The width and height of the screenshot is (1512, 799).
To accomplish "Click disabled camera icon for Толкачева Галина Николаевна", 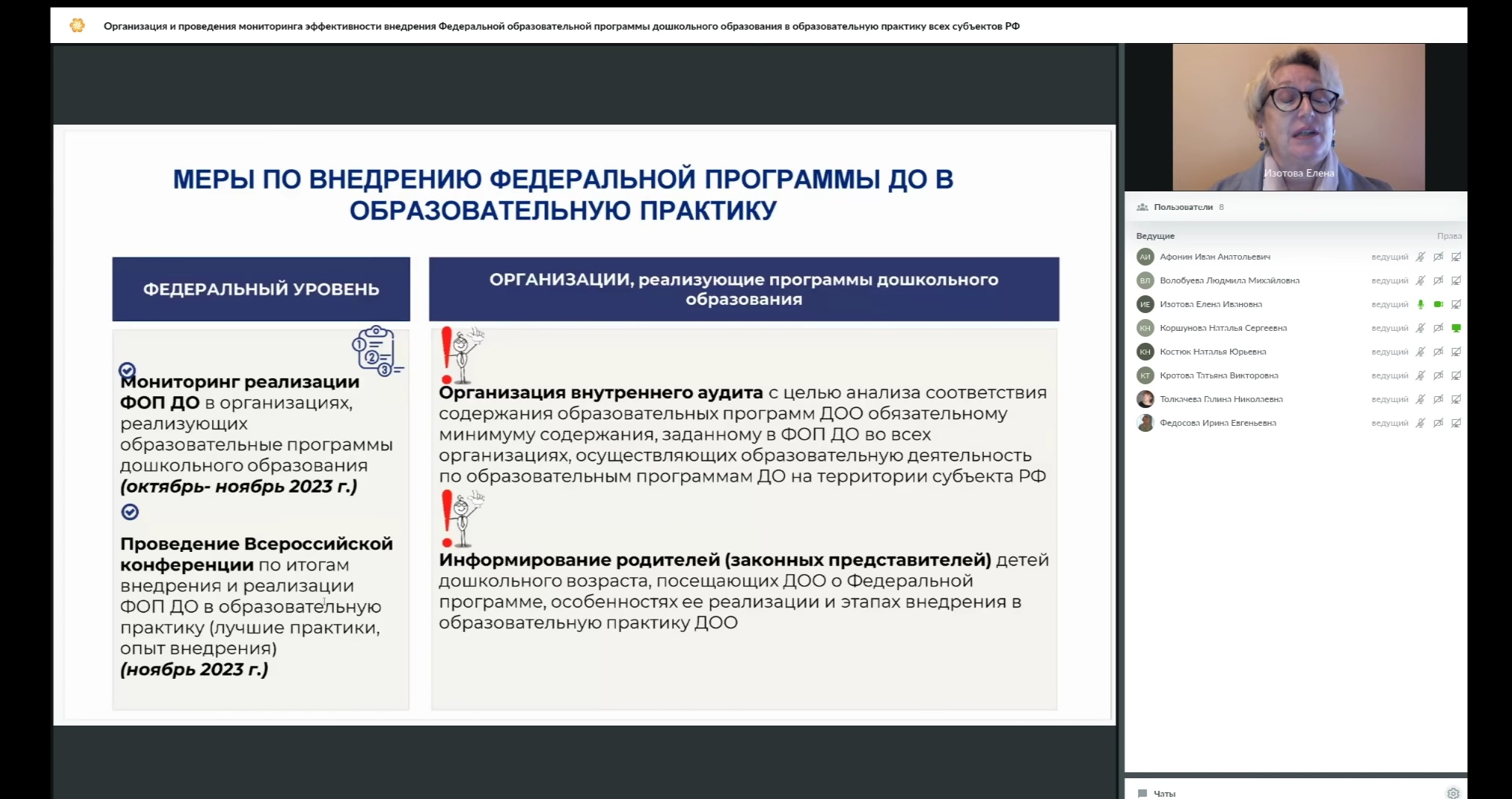I will click(x=1438, y=399).
